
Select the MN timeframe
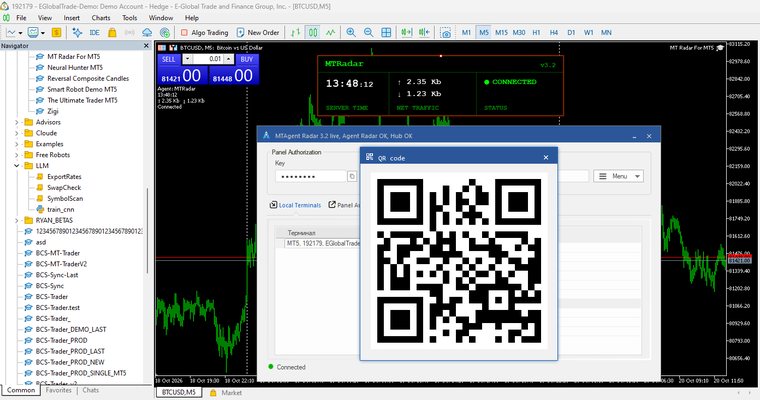tap(606, 32)
